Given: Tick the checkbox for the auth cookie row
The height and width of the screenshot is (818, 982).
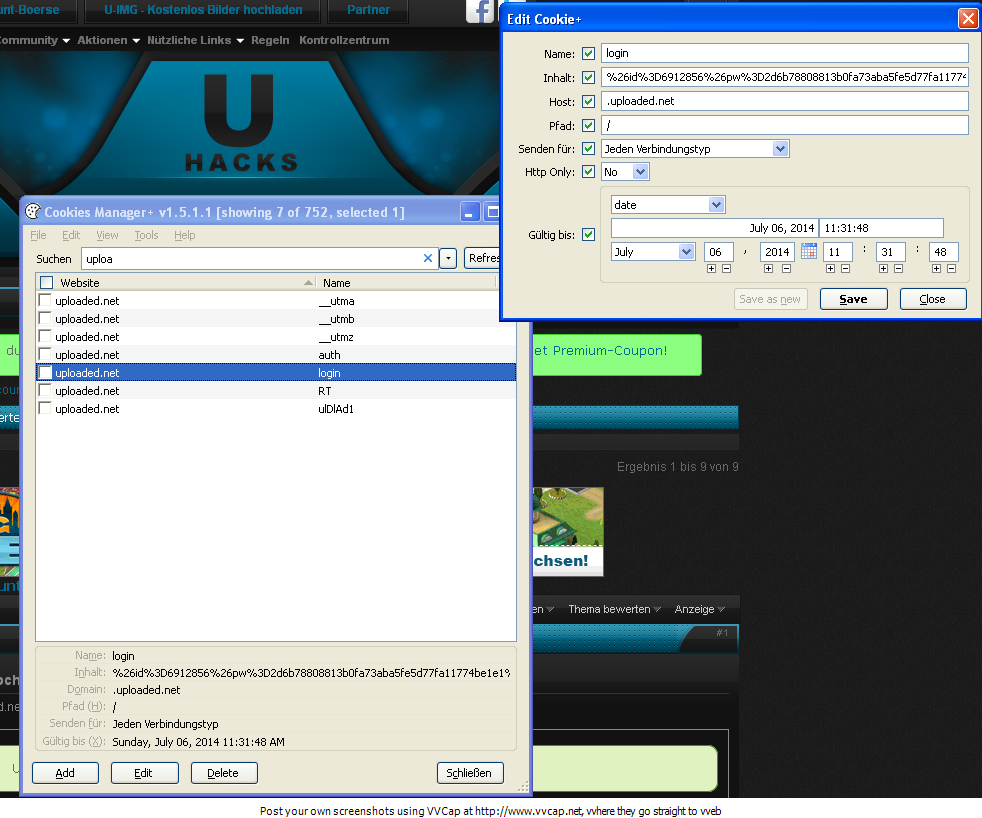Looking at the screenshot, I should [45, 355].
